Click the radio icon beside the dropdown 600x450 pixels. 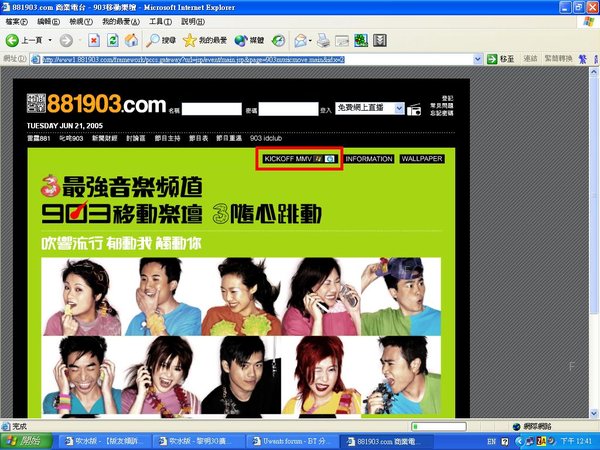click(x=414, y=110)
